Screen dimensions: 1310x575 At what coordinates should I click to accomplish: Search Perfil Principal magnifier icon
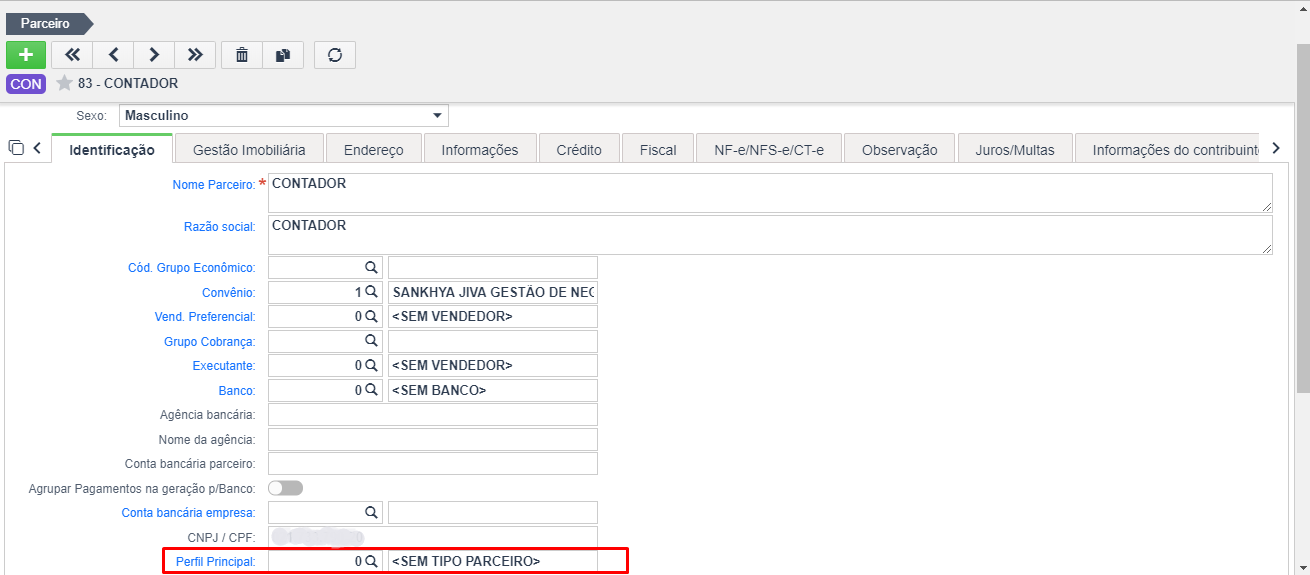371,562
